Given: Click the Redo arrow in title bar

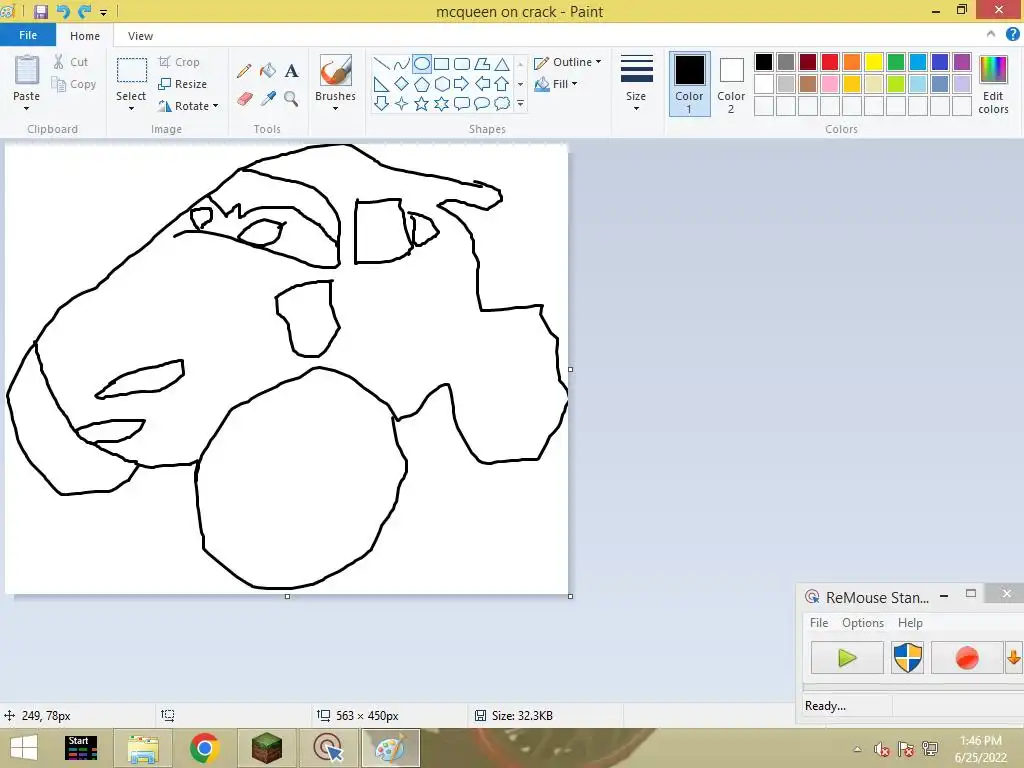Looking at the screenshot, I should pos(84,11).
